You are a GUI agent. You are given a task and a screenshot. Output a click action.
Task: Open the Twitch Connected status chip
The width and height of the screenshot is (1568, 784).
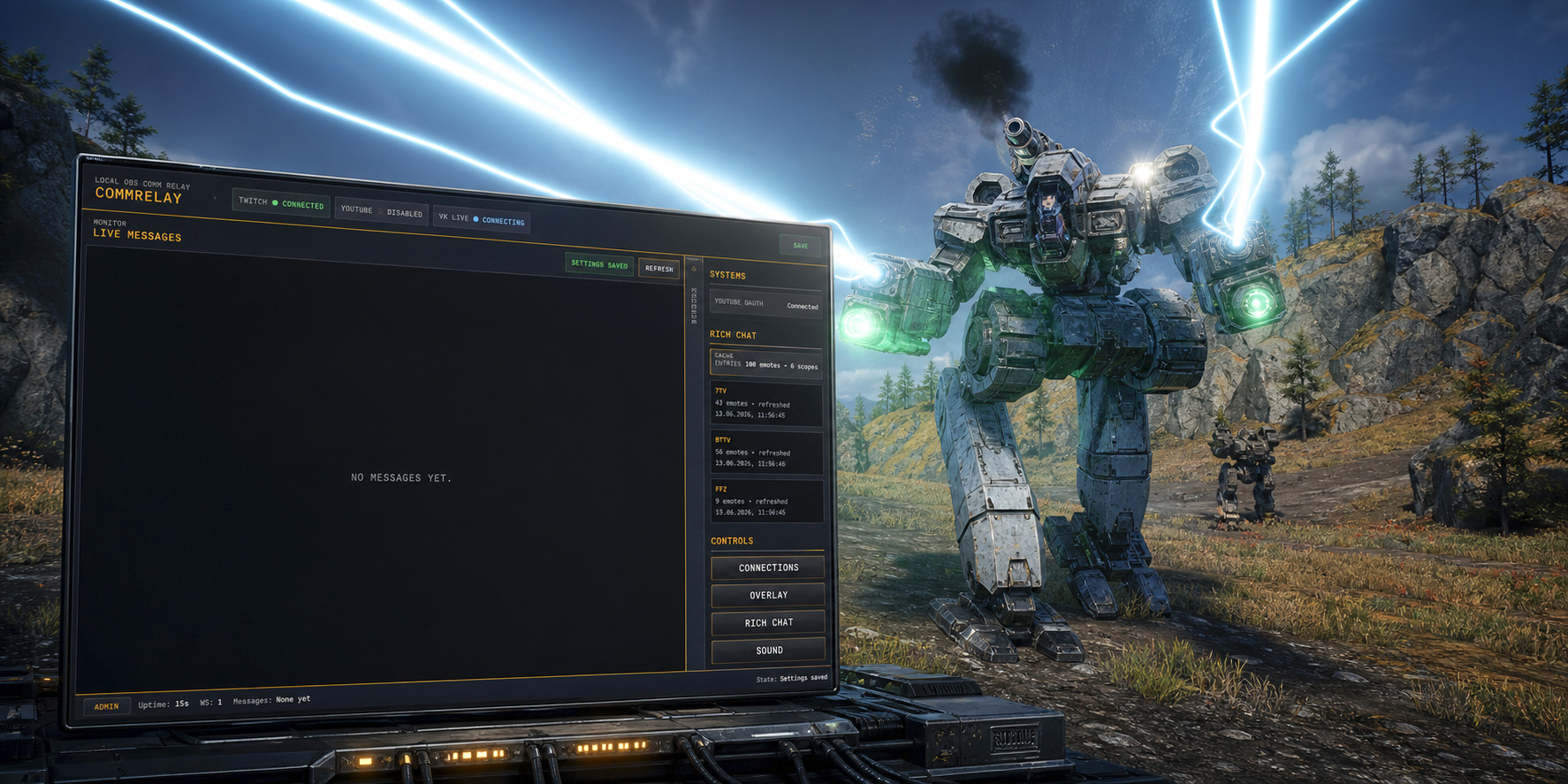click(x=281, y=203)
